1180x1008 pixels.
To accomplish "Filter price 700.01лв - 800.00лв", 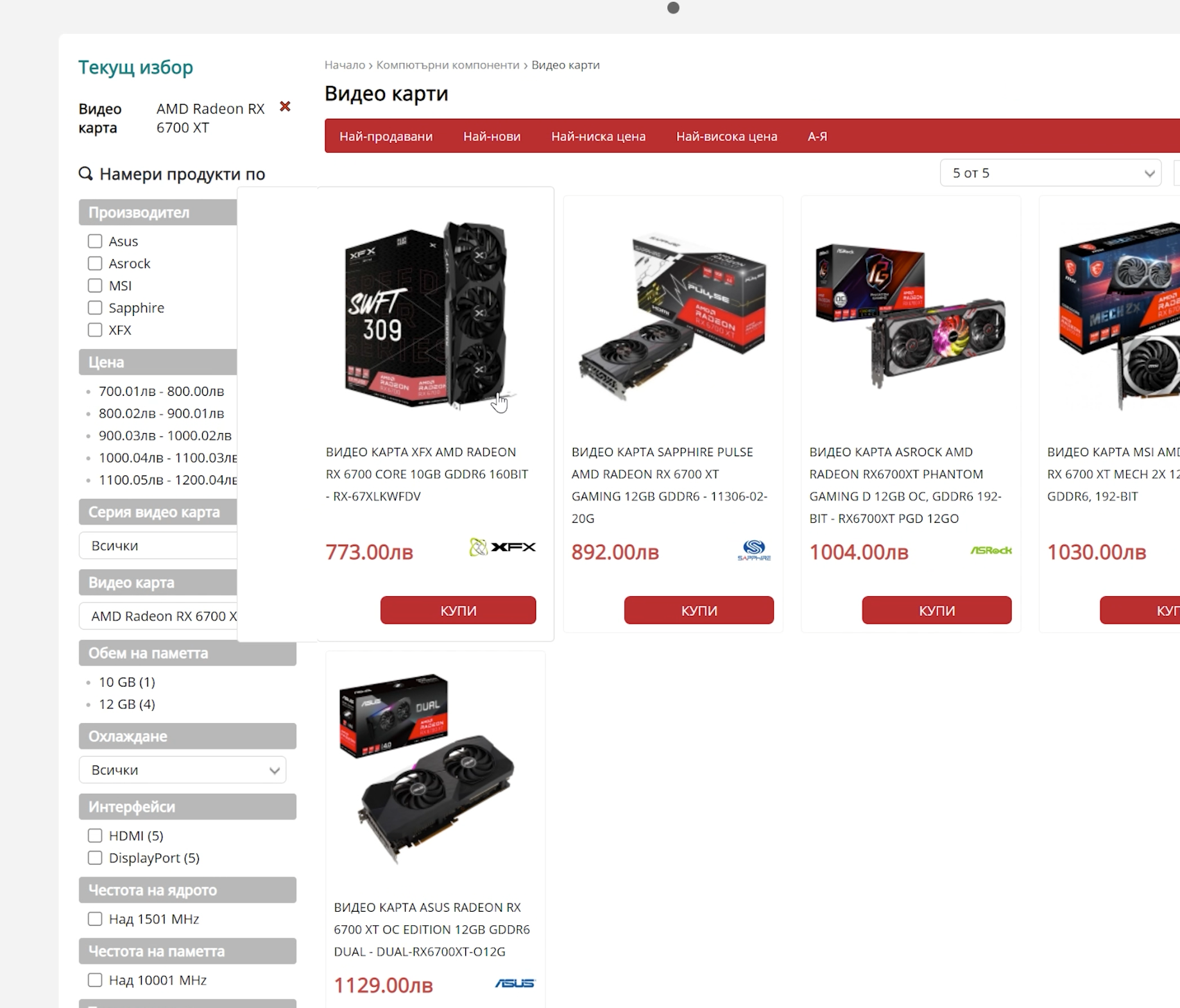I will click(161, 391).
